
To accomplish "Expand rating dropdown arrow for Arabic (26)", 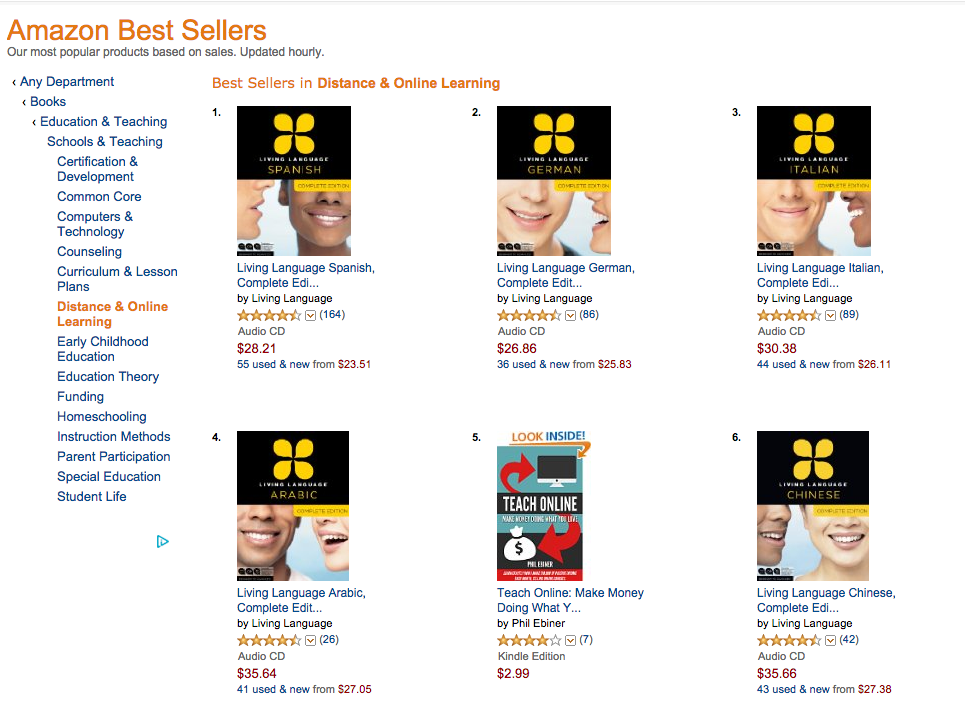I will (x=311, y=641).
